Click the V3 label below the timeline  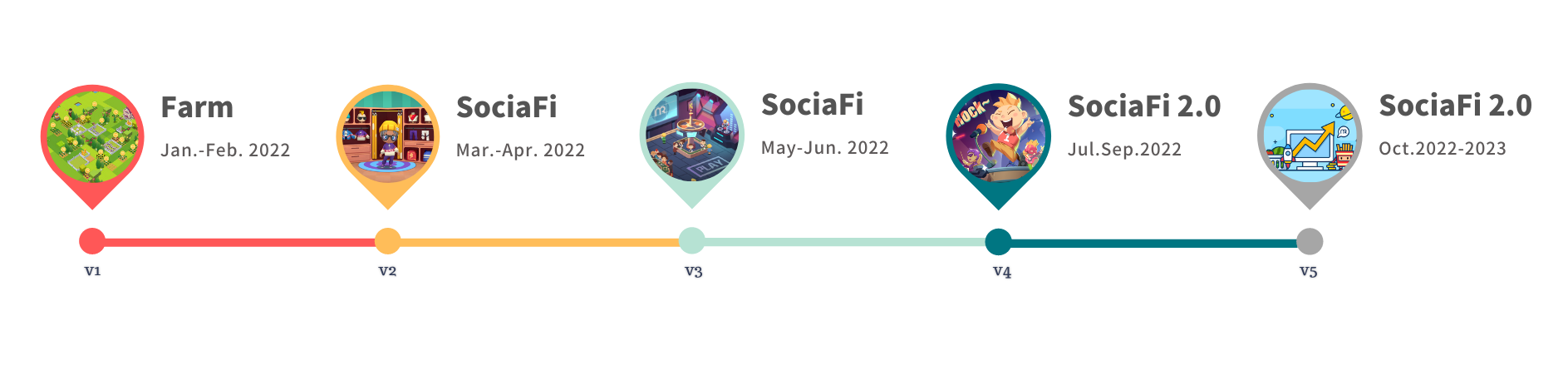[x=693, y=272]
